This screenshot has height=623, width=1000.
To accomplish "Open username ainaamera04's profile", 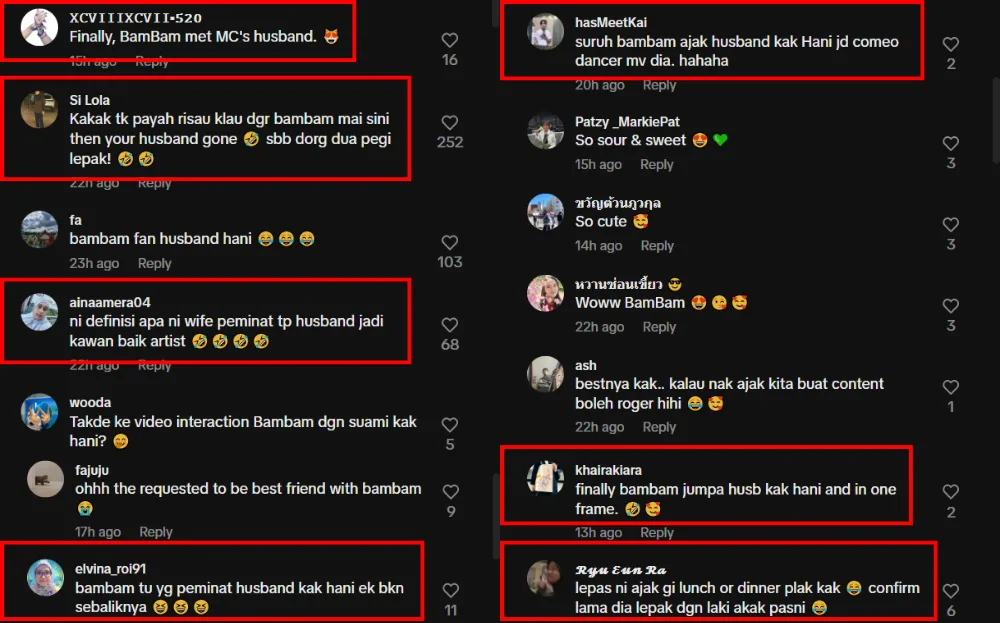I will pyautogui.click(x=110, y=302).
